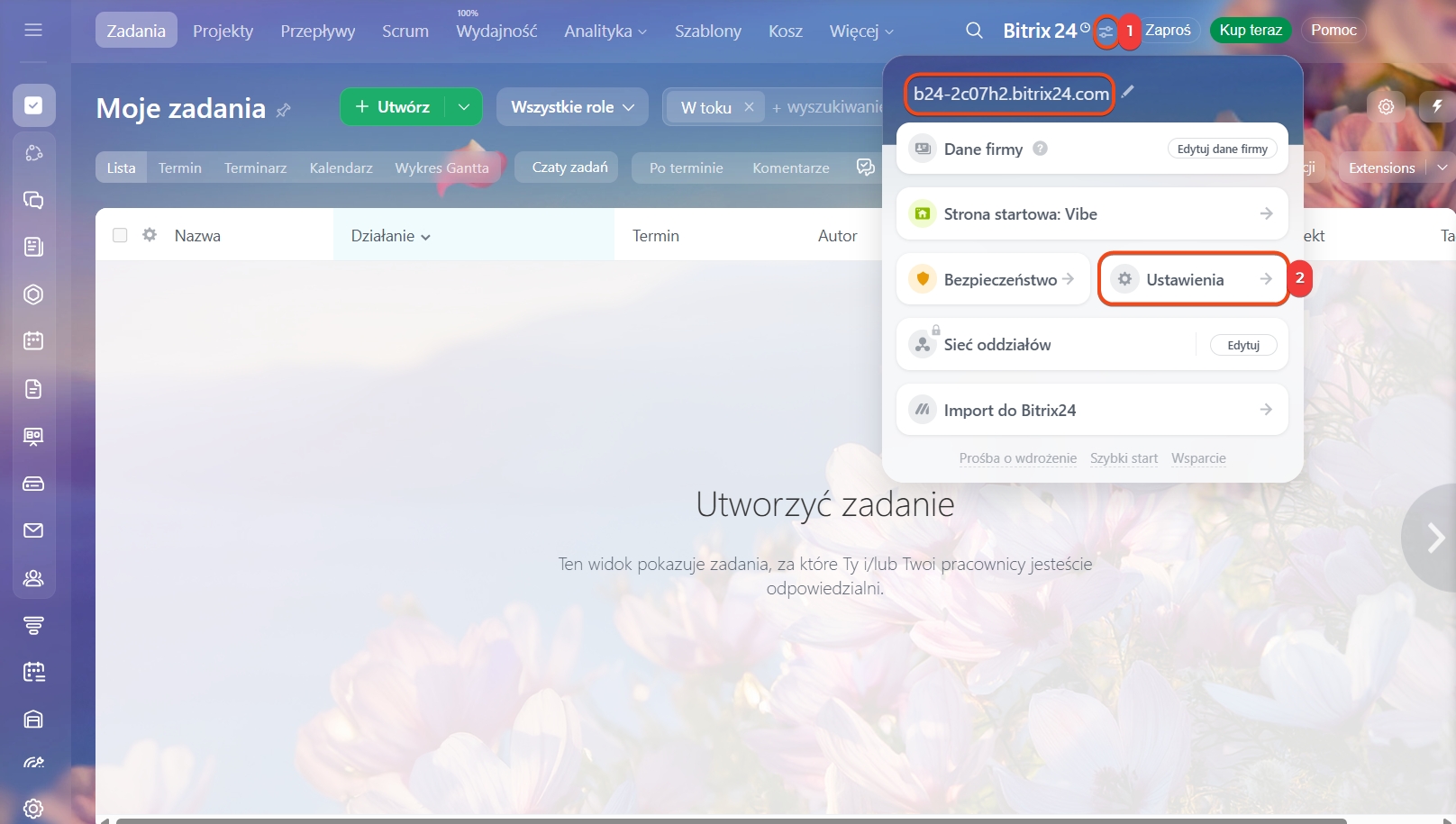
Task: Expand the Extensions dropdown arrow
Action: [x=1442, y=168]
